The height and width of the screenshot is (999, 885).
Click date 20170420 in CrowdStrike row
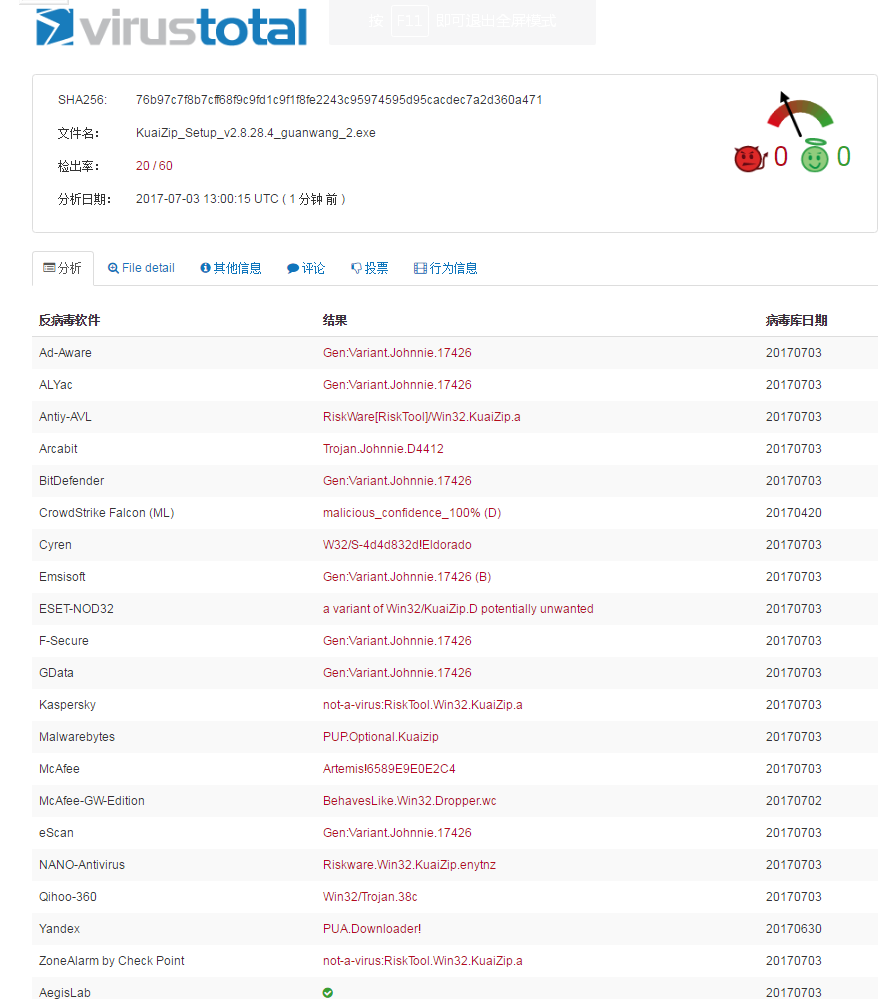point(794,513)
